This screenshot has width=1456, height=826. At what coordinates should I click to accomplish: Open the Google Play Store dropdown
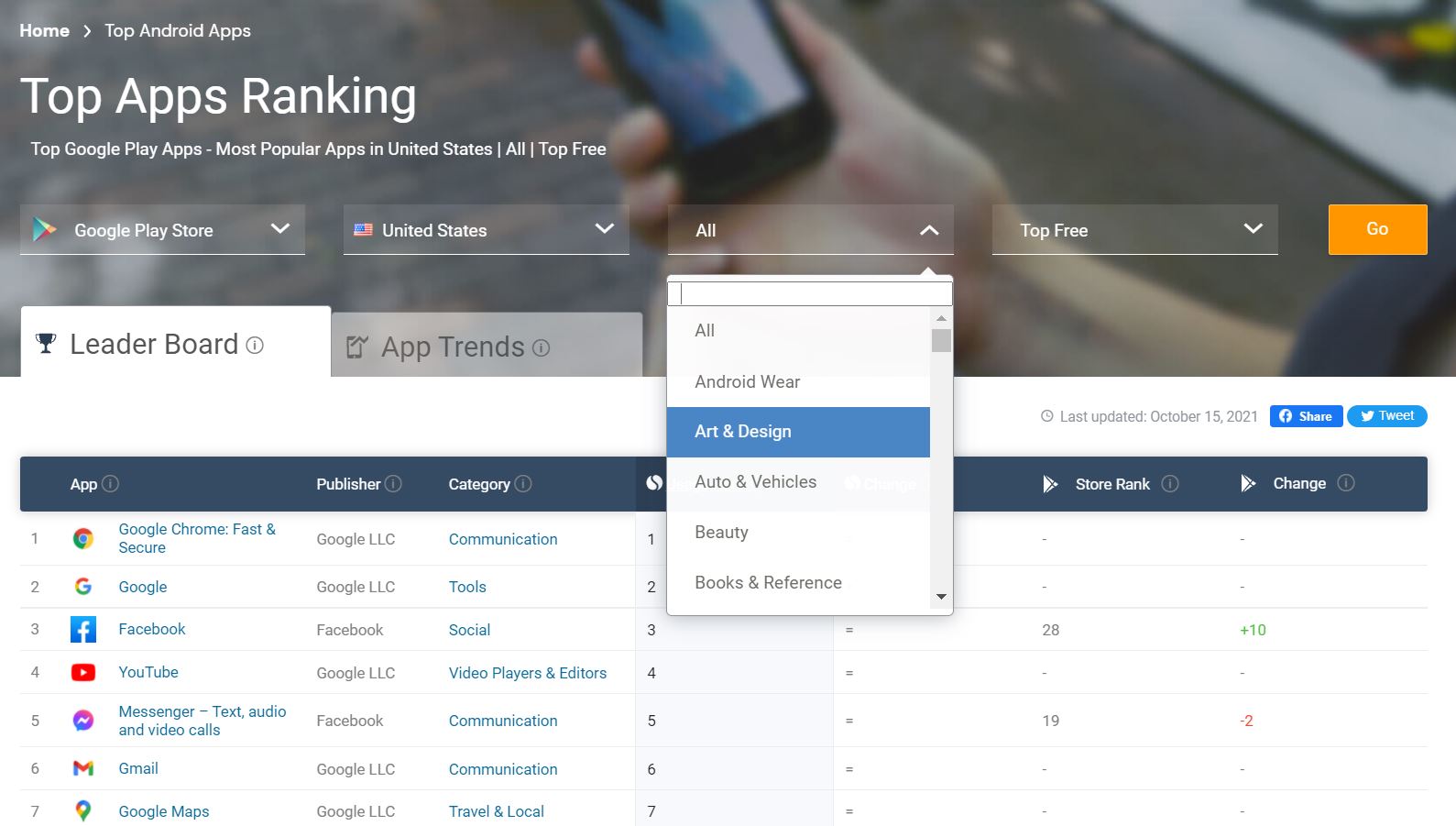[162, 229]
